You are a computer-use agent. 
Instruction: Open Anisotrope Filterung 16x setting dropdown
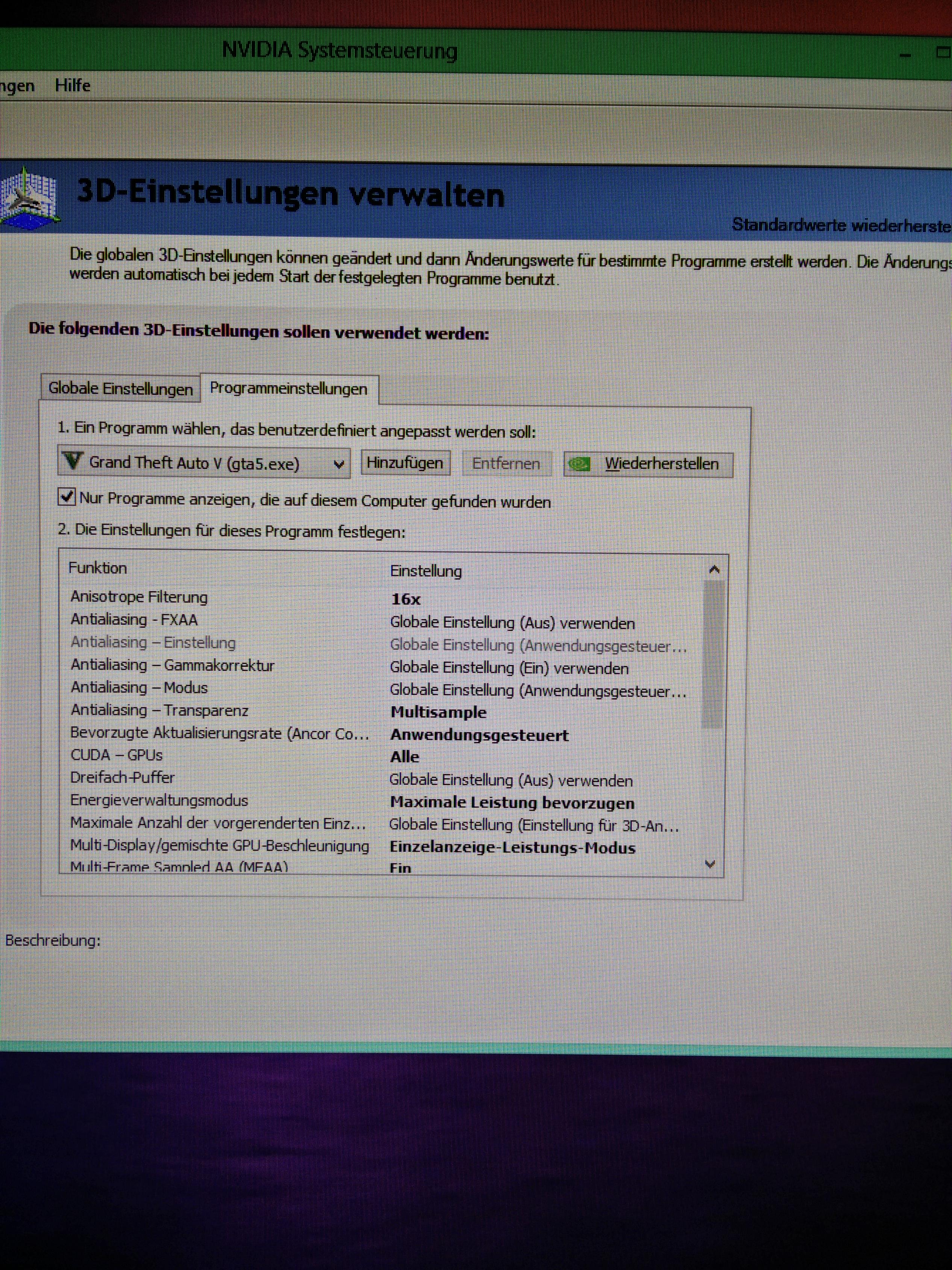pos(406,599)
